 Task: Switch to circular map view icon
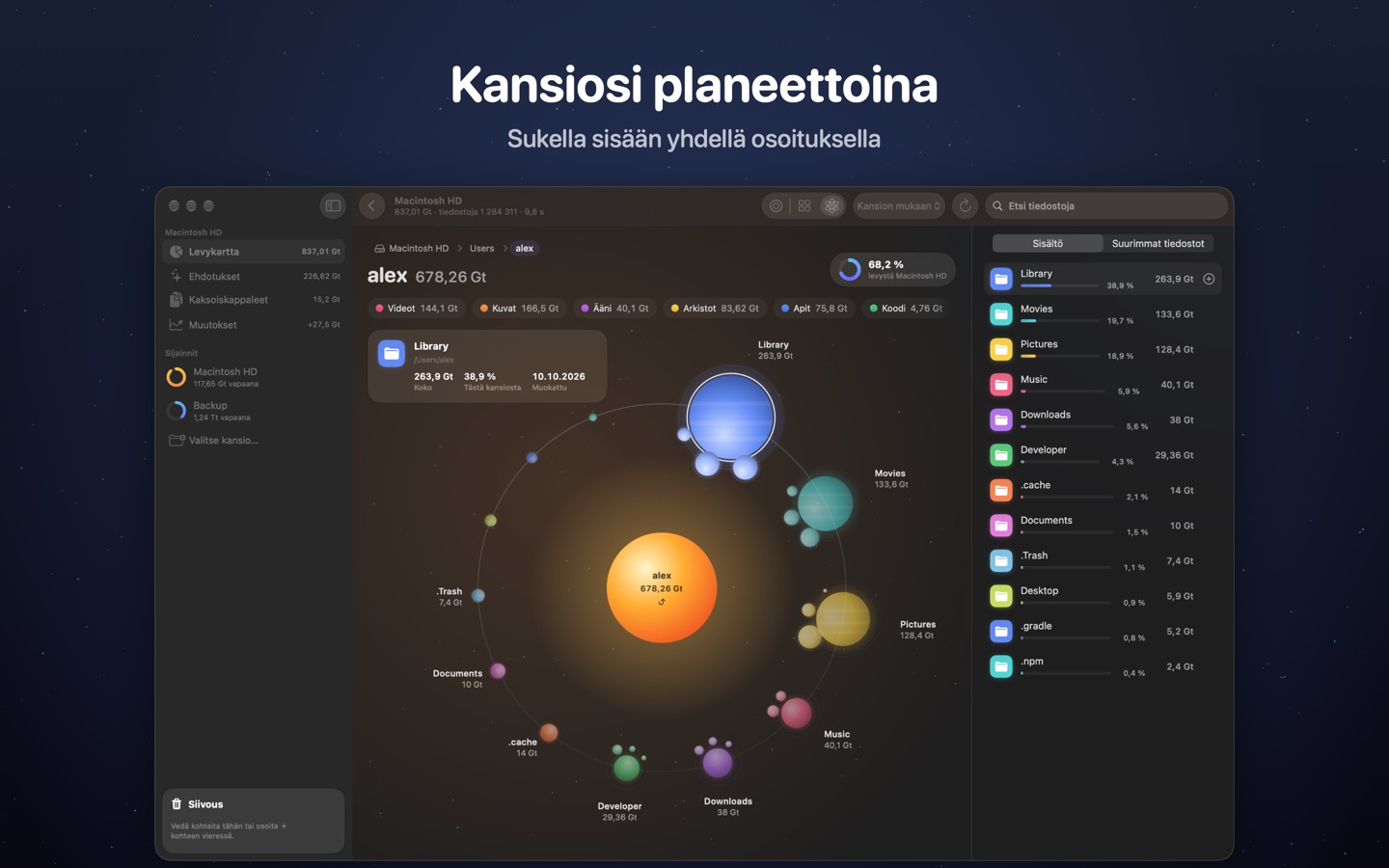point(776,205)
